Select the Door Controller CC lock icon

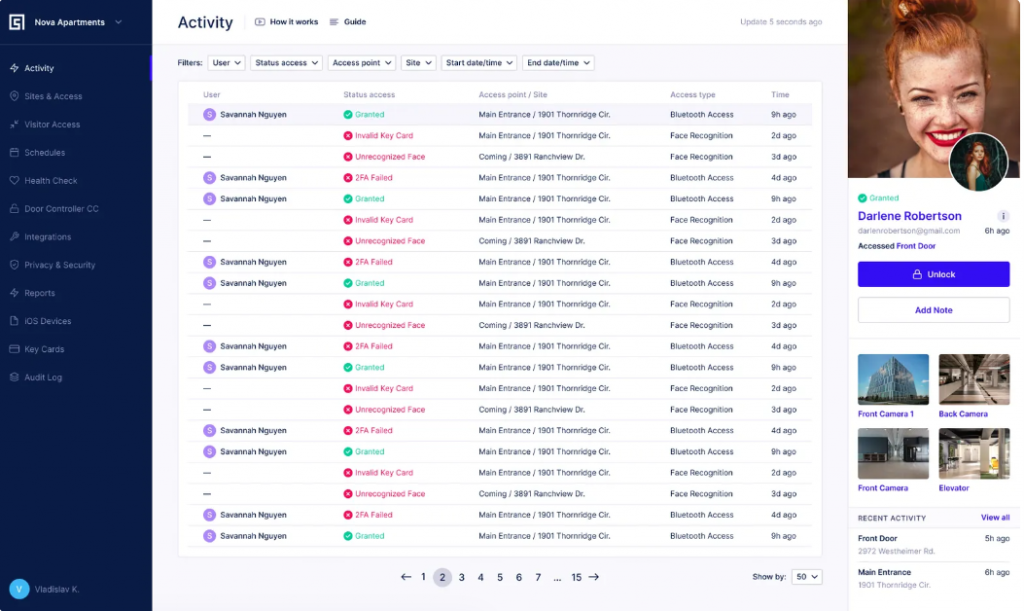(13, 208)
